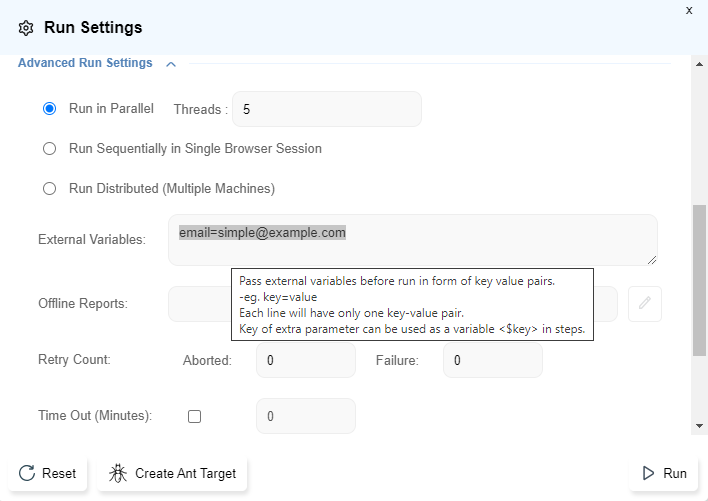Click the Offline Reports input field
The width and height of the screenshot is (708, 501).
[x=198, y=304]
